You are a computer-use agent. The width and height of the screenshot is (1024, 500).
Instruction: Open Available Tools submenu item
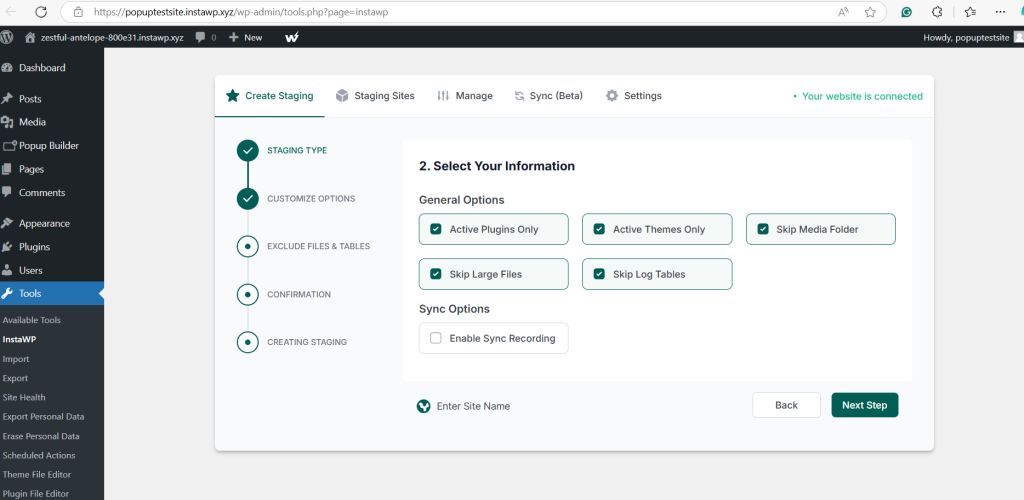[31, 320]
